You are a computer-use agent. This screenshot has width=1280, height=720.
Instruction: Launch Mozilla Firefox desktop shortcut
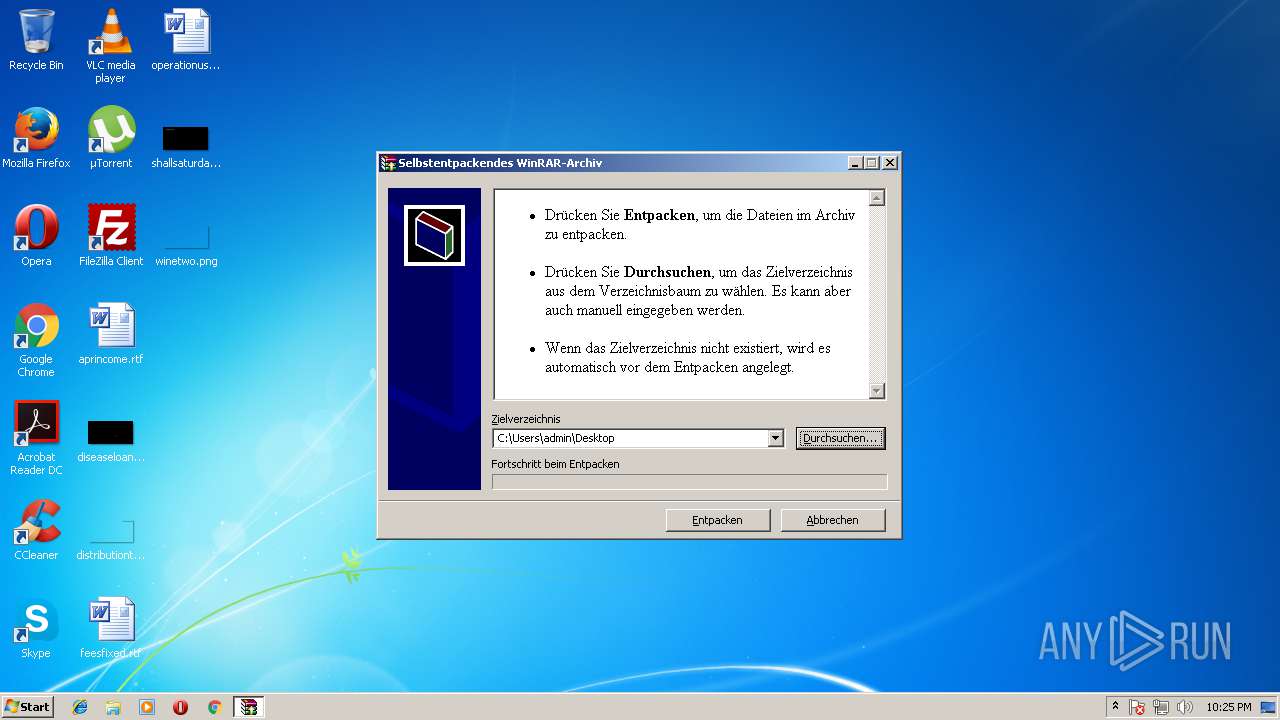click(x=36, y=138)
